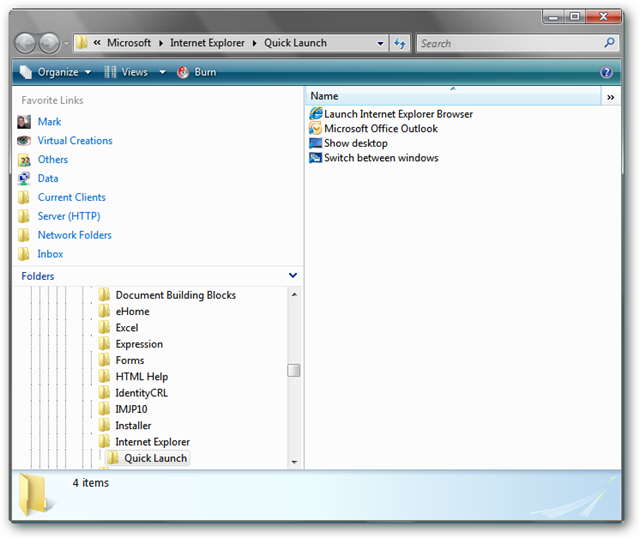640x539 pixels.
Task: Click the Refresh button beside address bar
Action: pos(400,43)
